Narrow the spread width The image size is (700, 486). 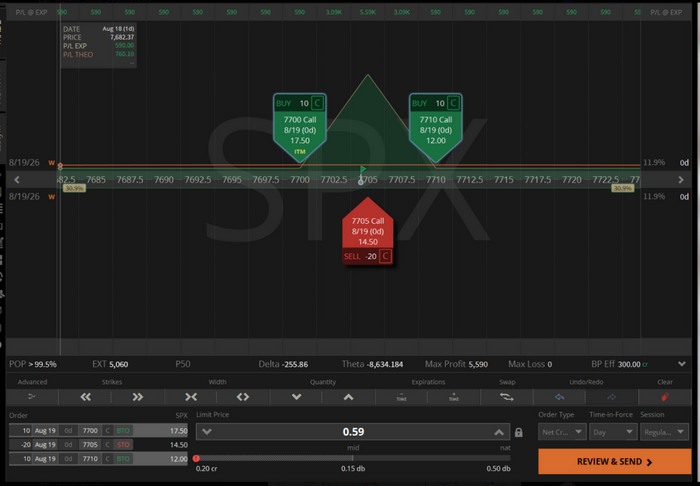coord(191,397)
